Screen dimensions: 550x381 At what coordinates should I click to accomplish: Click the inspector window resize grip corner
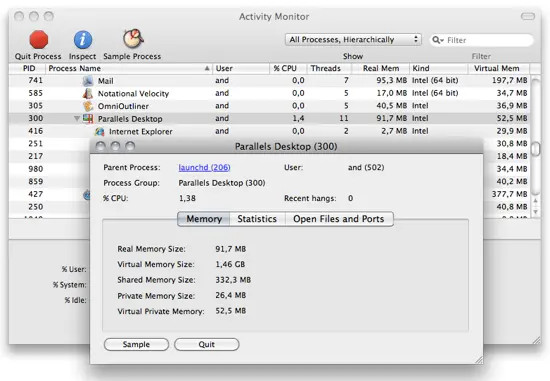[x=479, y=360]
